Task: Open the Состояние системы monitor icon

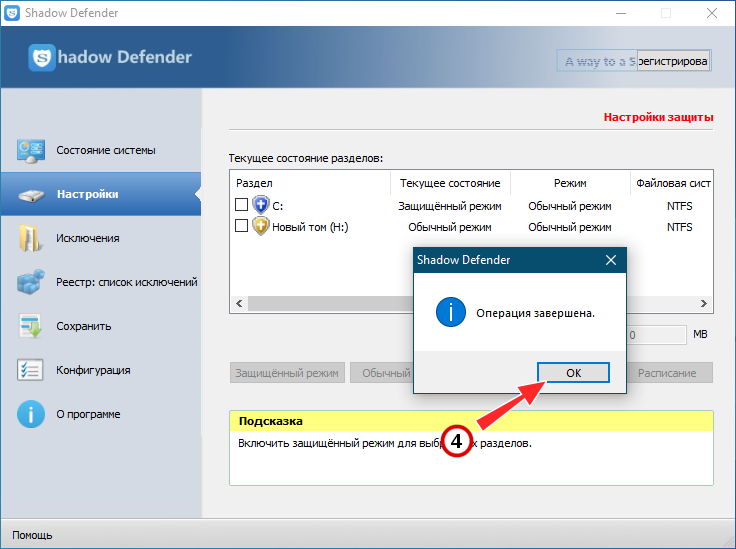Action: (x=31, y=151)
